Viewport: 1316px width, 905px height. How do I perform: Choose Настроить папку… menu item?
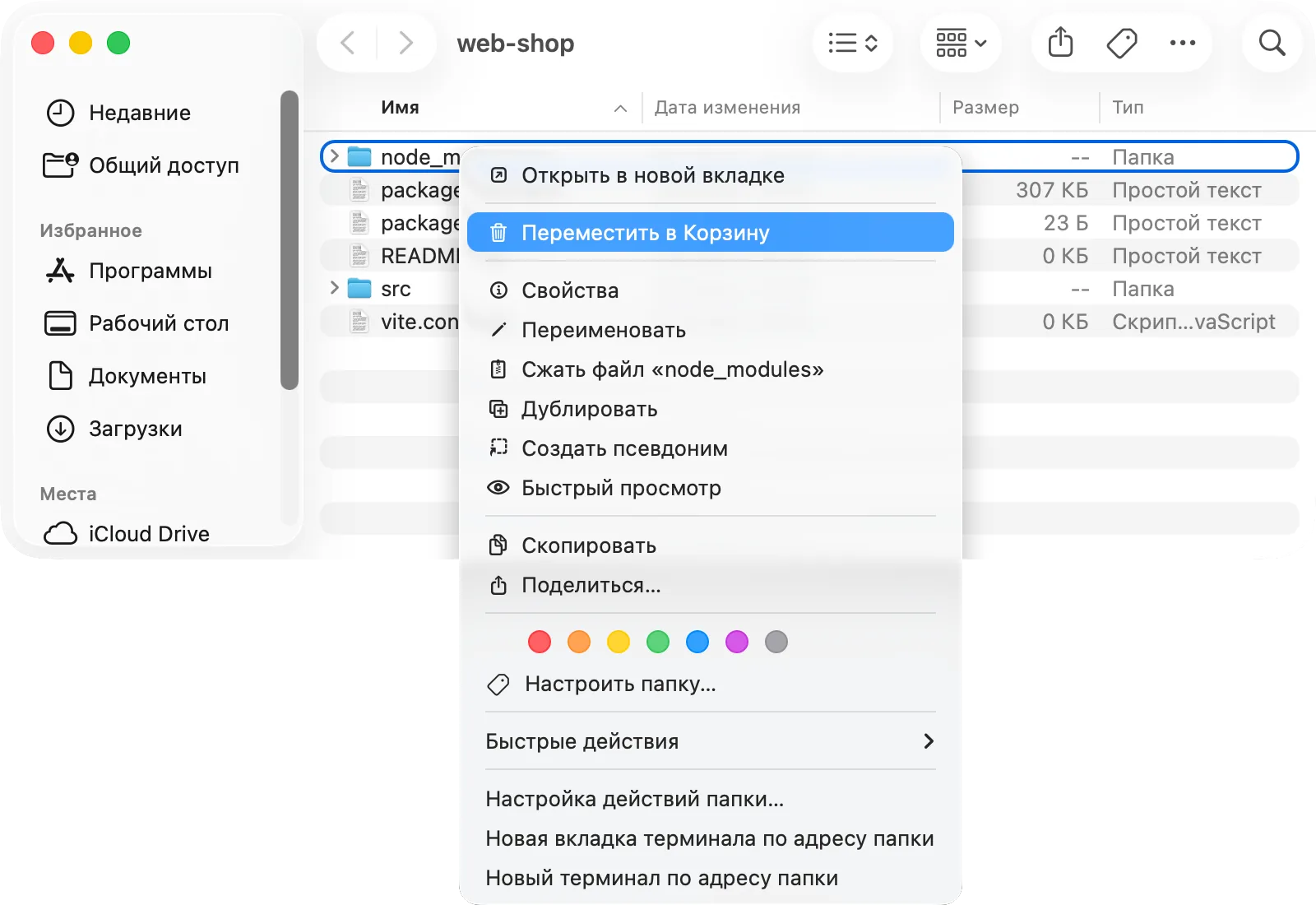pyautogui.click(x=711, y=684)
